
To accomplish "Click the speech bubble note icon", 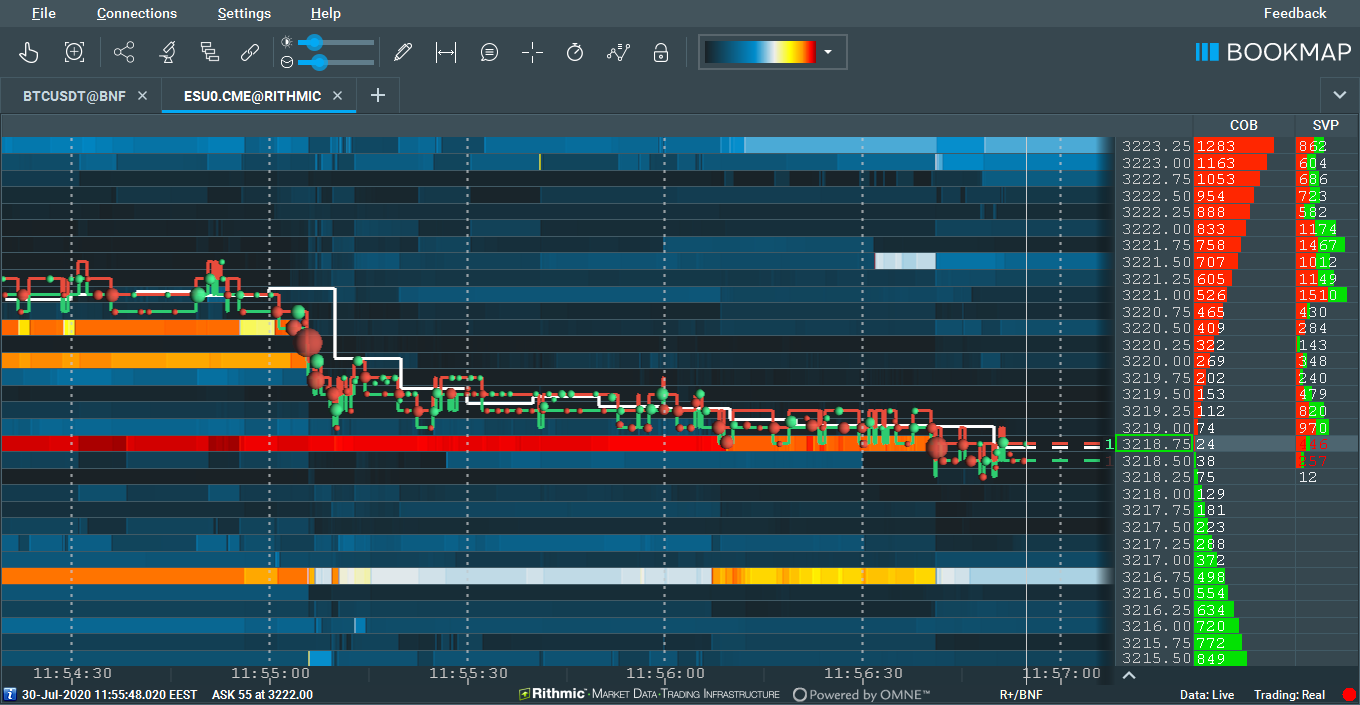I will click(x=489, y=52).
